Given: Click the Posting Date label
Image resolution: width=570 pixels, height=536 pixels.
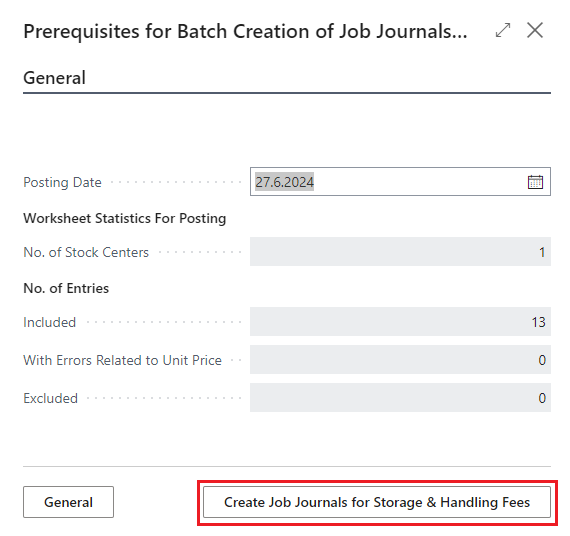Looking at the screenshot, I should pyautogui.click(x=62, y=182).
